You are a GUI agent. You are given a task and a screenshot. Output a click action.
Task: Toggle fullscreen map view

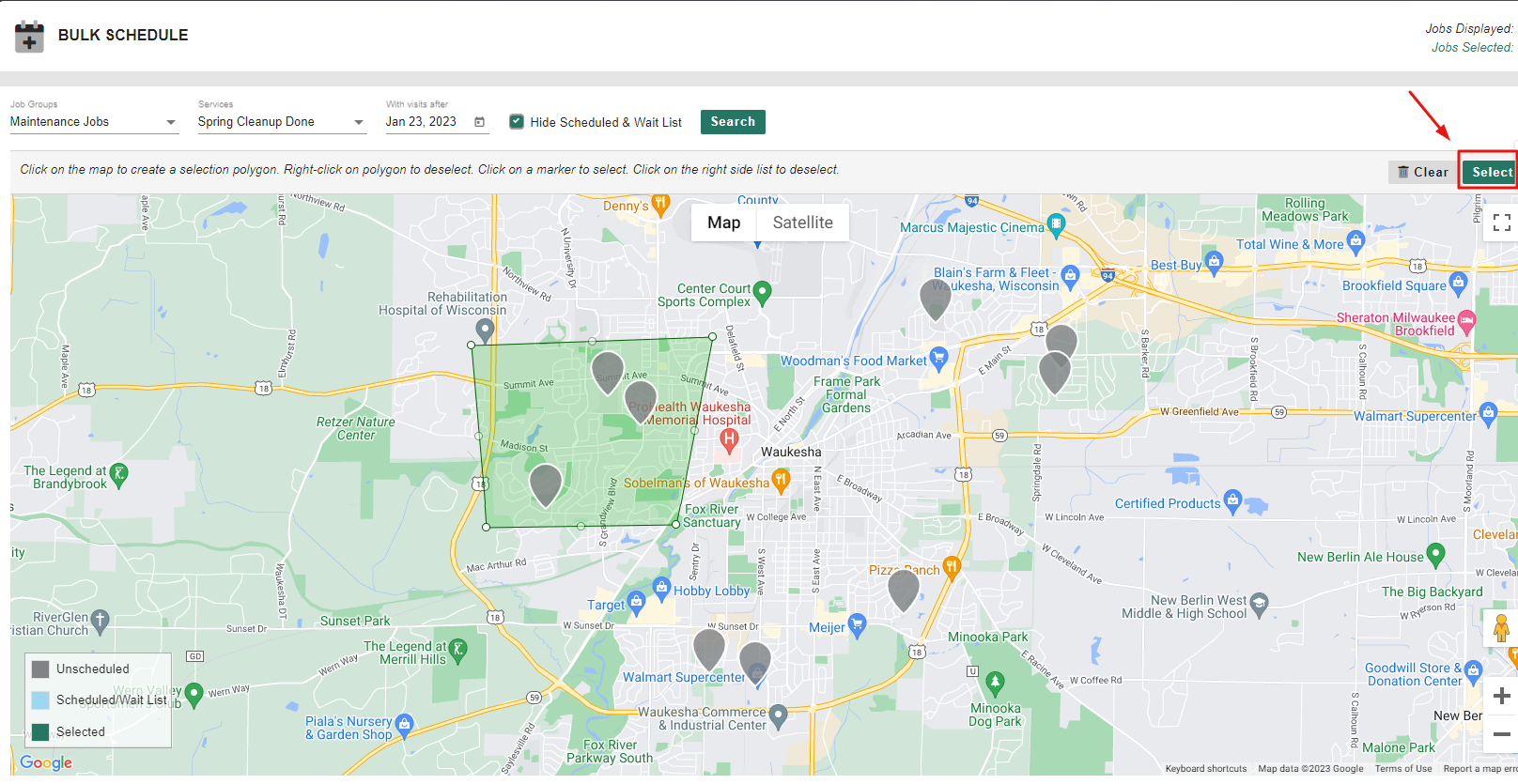pos(1501,223)
